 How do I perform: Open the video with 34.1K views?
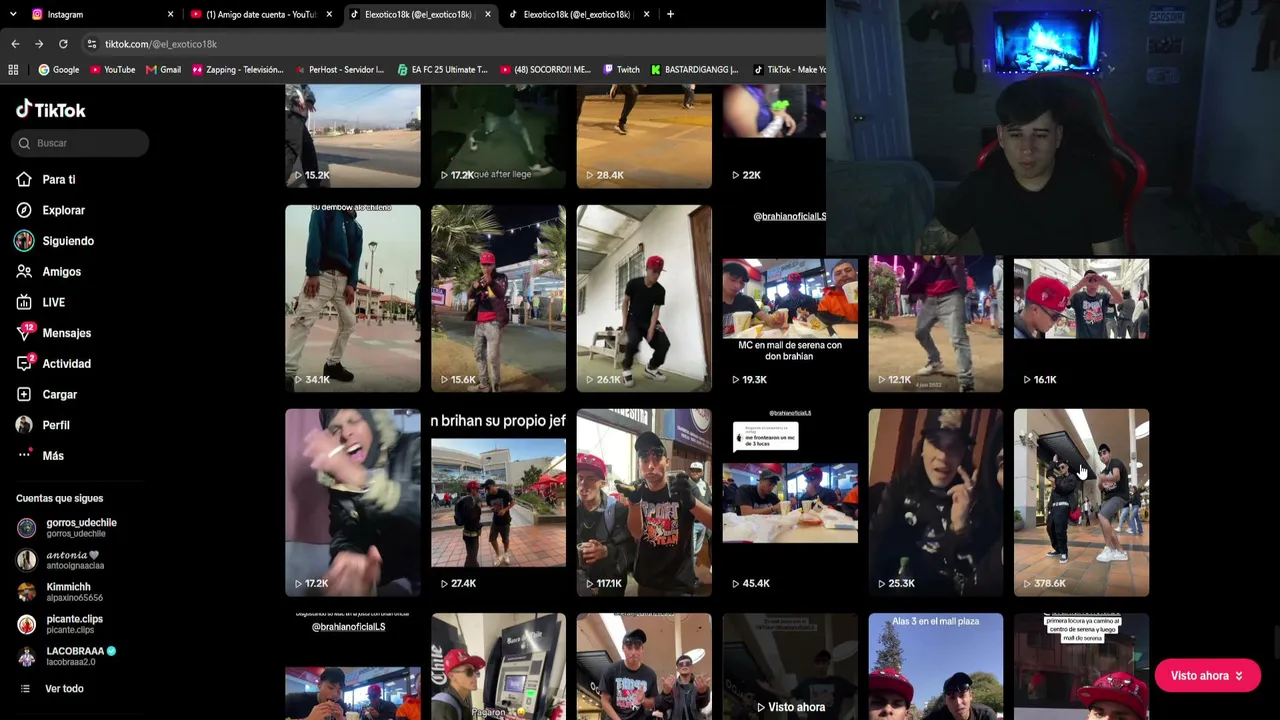tap(353, 298)
